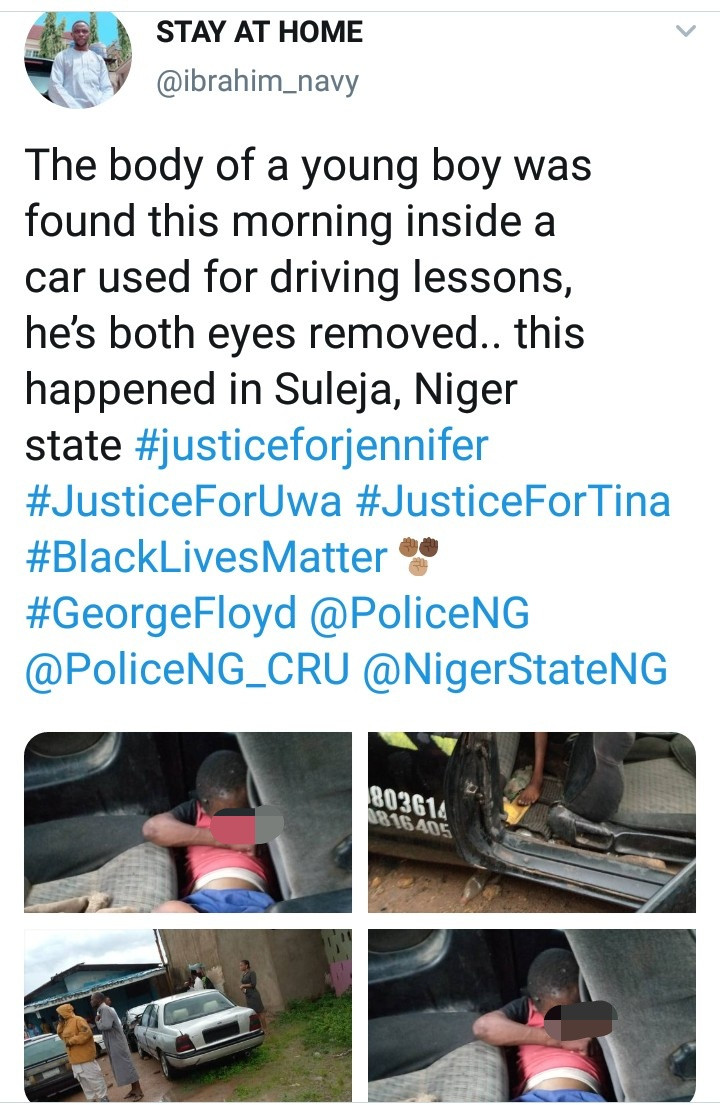View the photo of the parked silver car
The image size is (720, 1105).
(x=188, y=1015)
